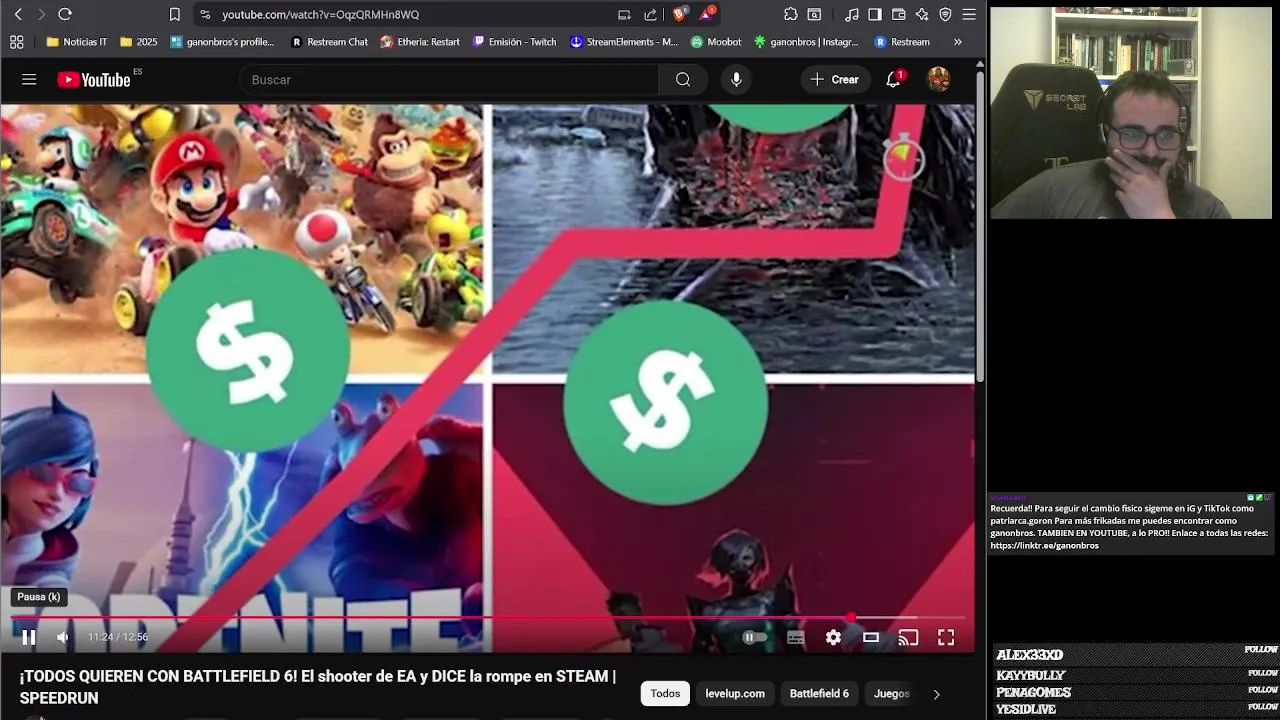This screenshot has width=1280, height=720.
Task: Open the music note playlist icon
Action: click(x=852, y=14)
